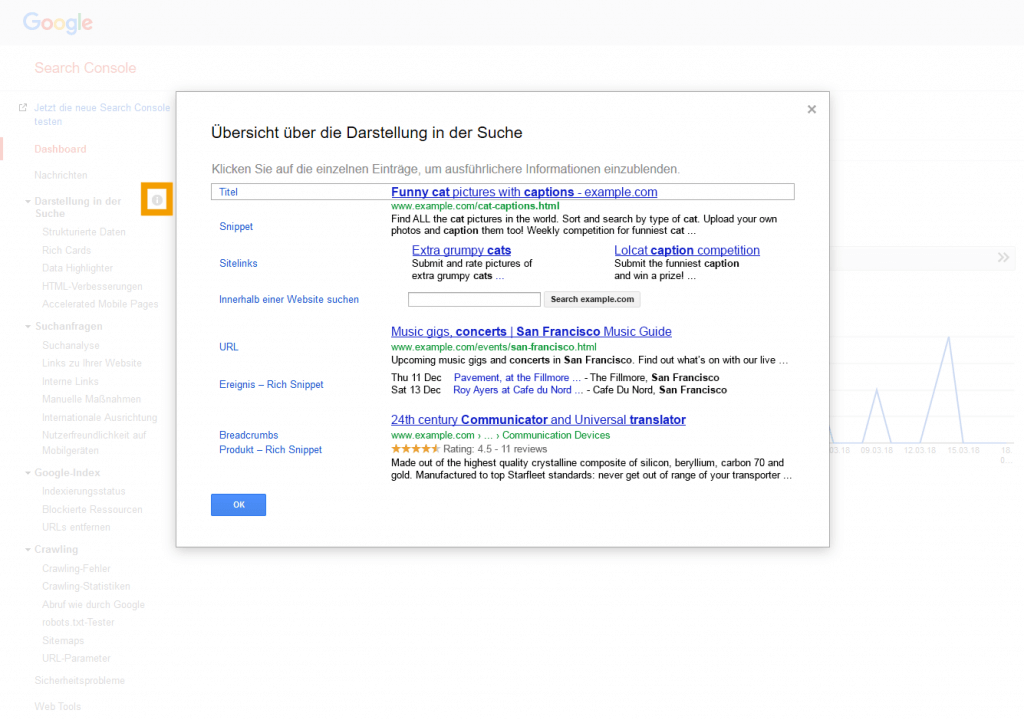Click Pavement, at the Fillmore event link
The height and width of the screenshot is (720, 1024).
click(517, 378)
